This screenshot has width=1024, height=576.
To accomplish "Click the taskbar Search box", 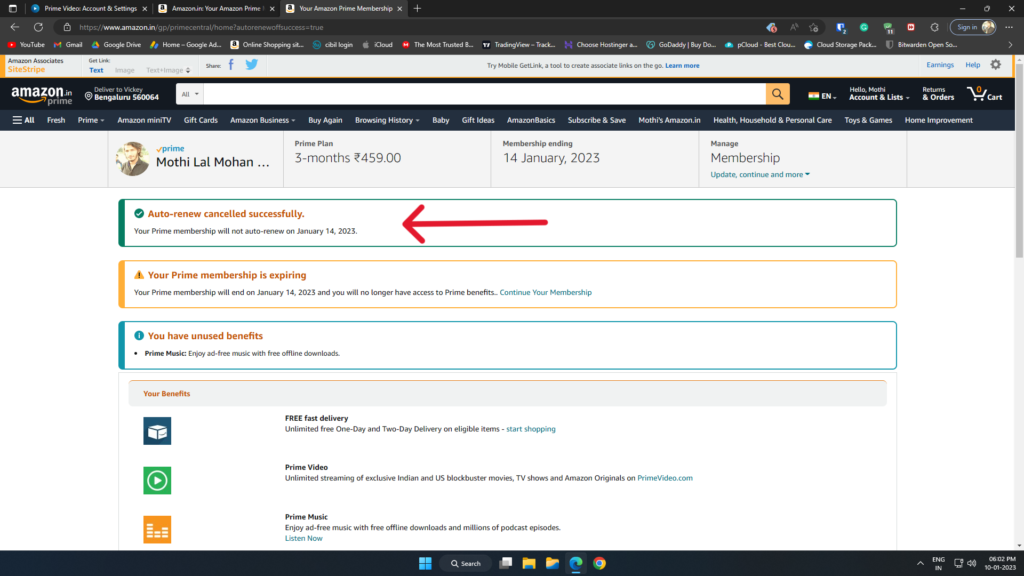I will (x=466, y=563).
